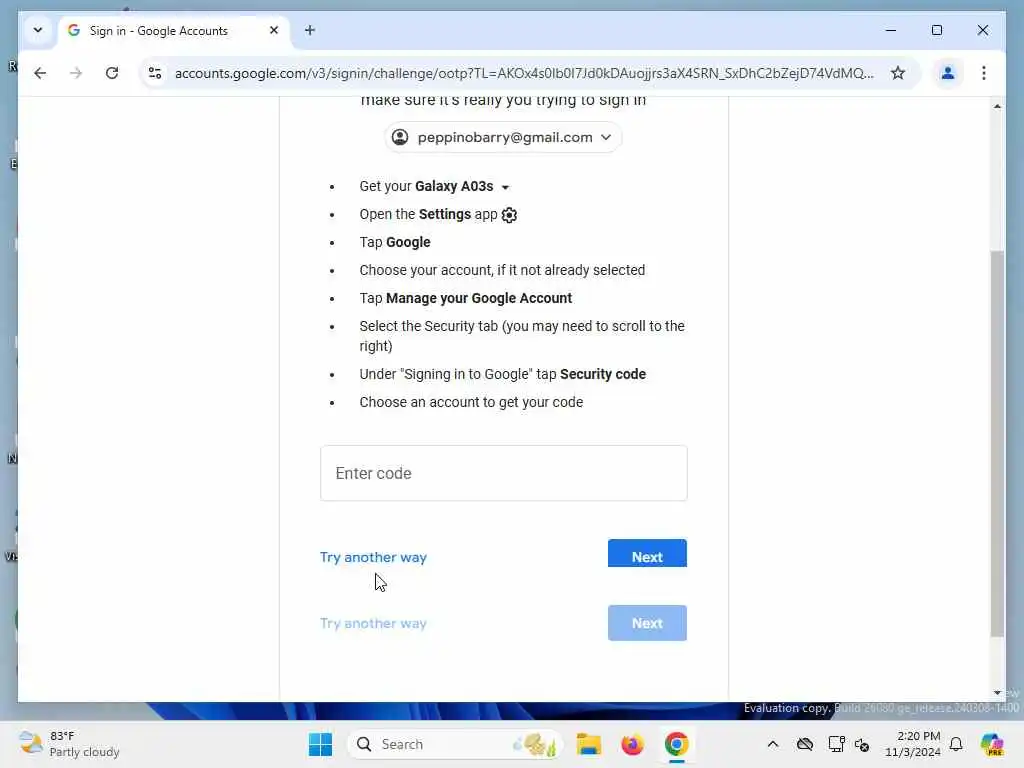Focus the Enter code field
Viewport: 1024px width, 768px height.
pyautogui.click(x=504, y=473)
